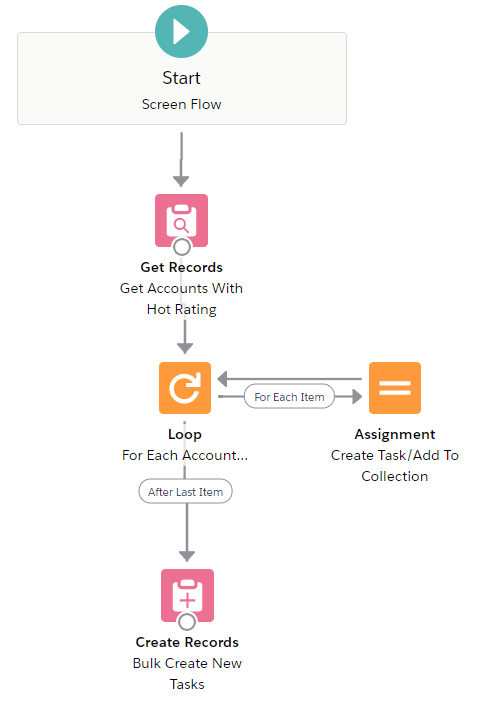Click the 'Get Records' bold title text
Viewport: 478px width, 701px height.
point(182,267)
